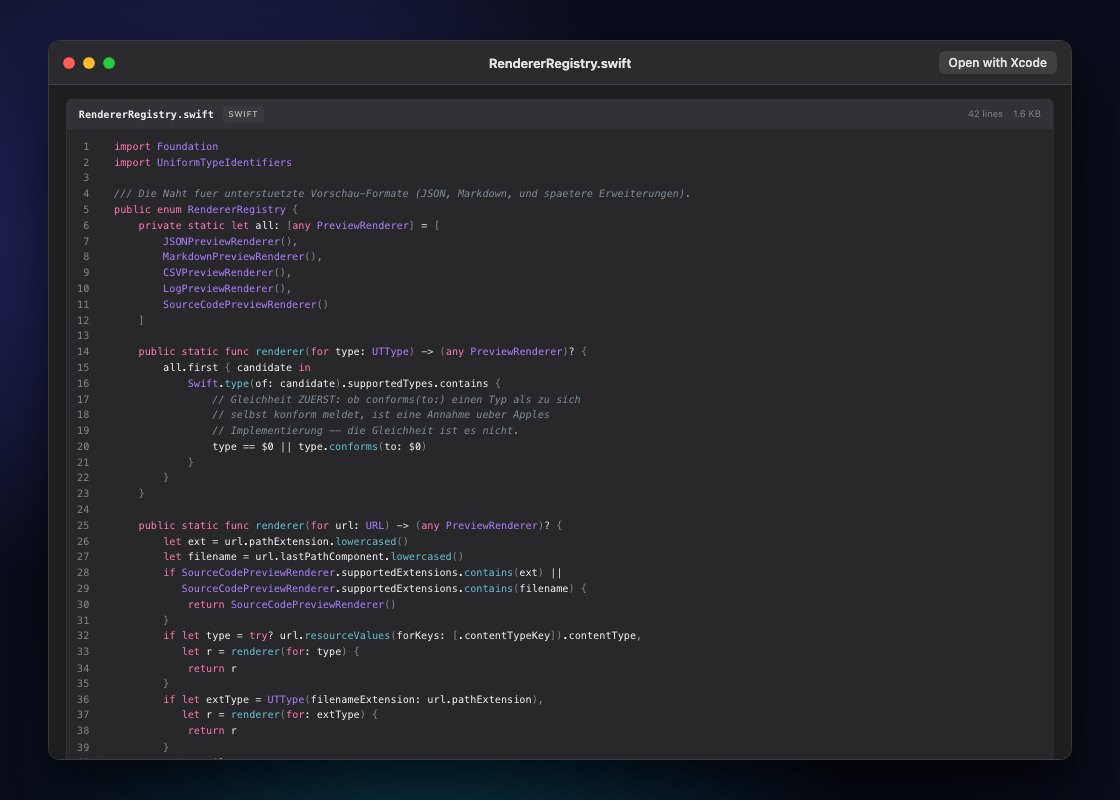Image resolution: width=1120 pixels, height=800 pixels.
Task: Click 'CSVPreviewRenderer()' on line 9
Action: click(226, 272)
